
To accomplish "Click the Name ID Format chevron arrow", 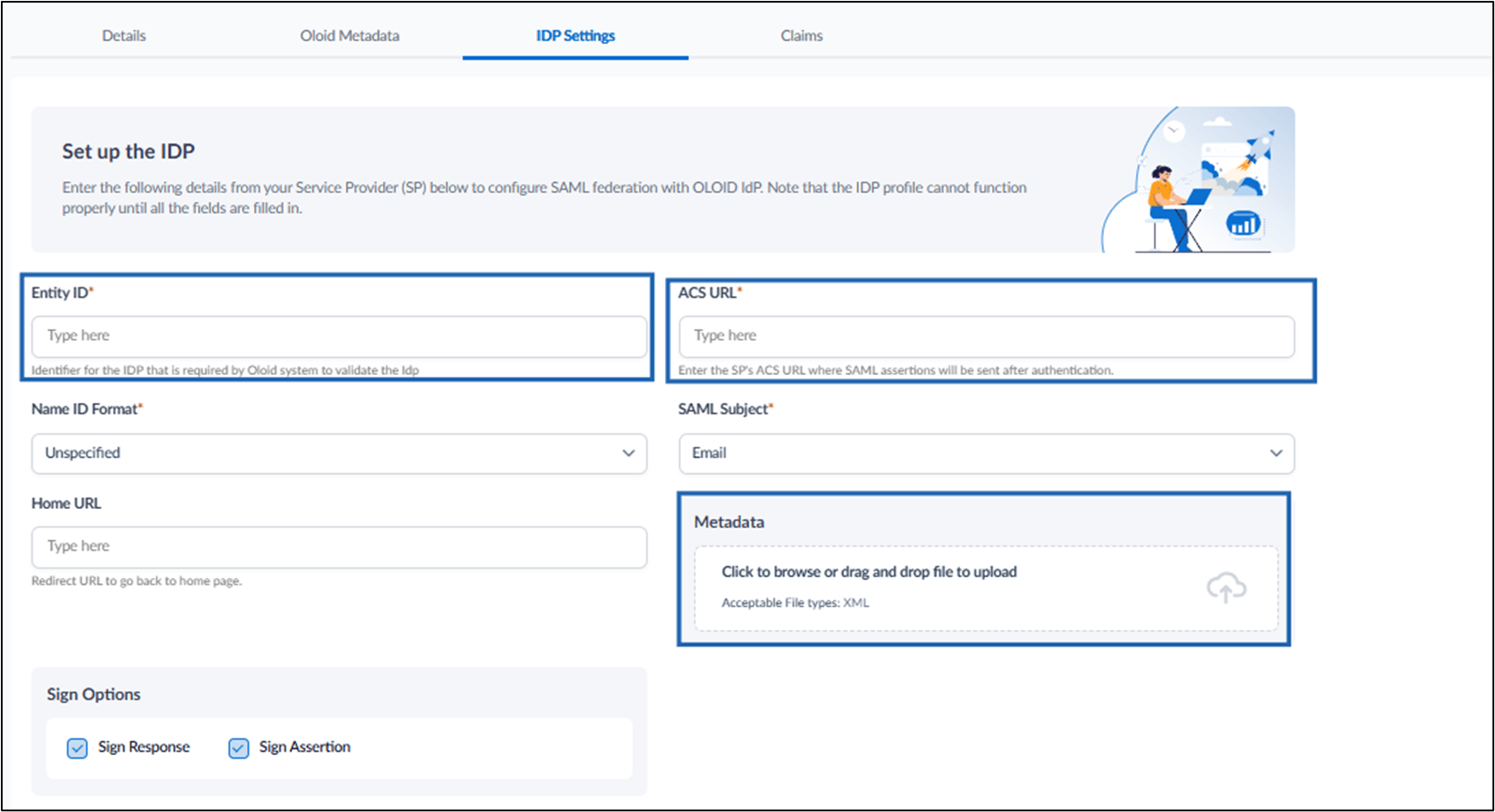I will tap(628, 454).
